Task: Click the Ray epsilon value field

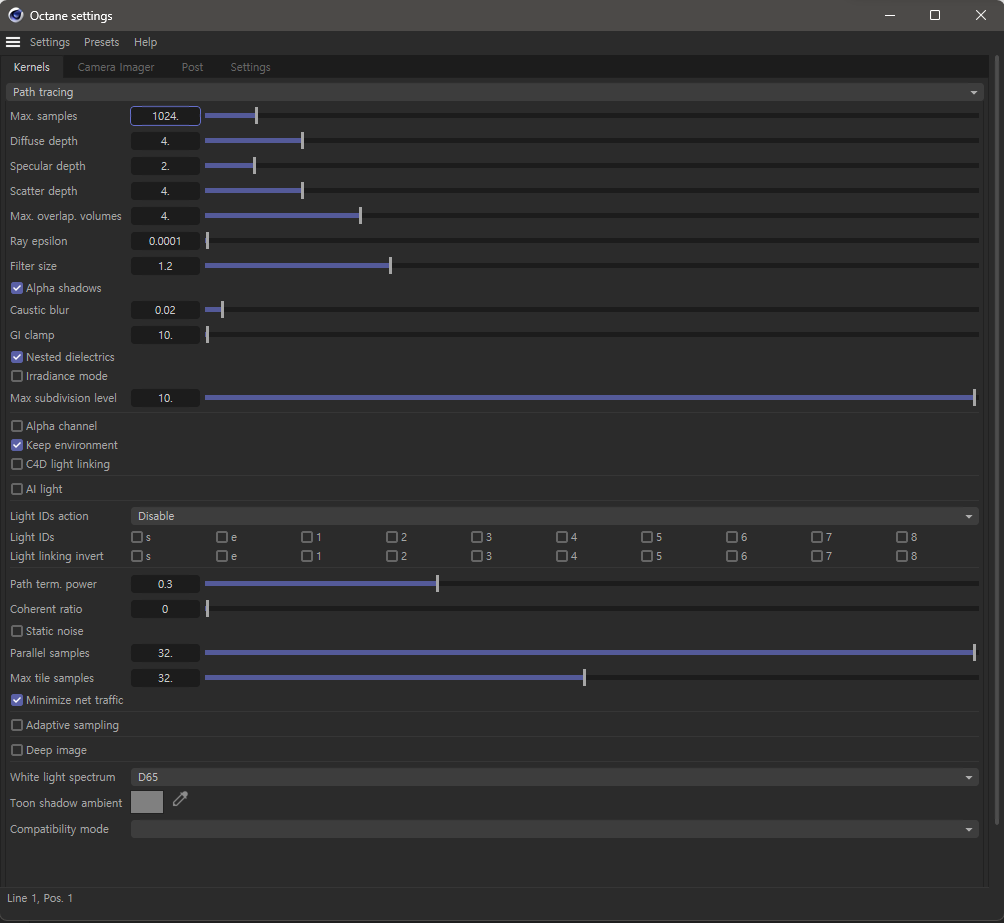Action: pos(165,241)
